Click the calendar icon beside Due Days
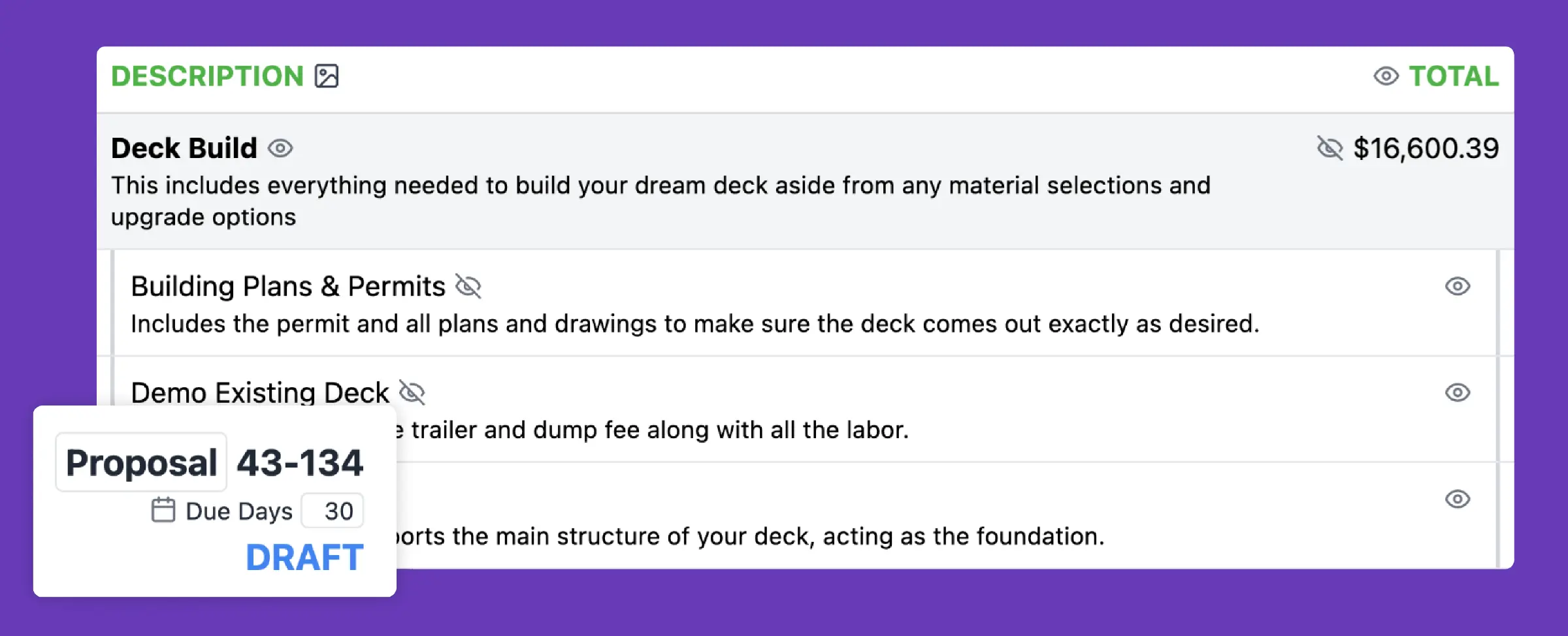This screenshot has height=636, width=1568. [x=163, y=511]
